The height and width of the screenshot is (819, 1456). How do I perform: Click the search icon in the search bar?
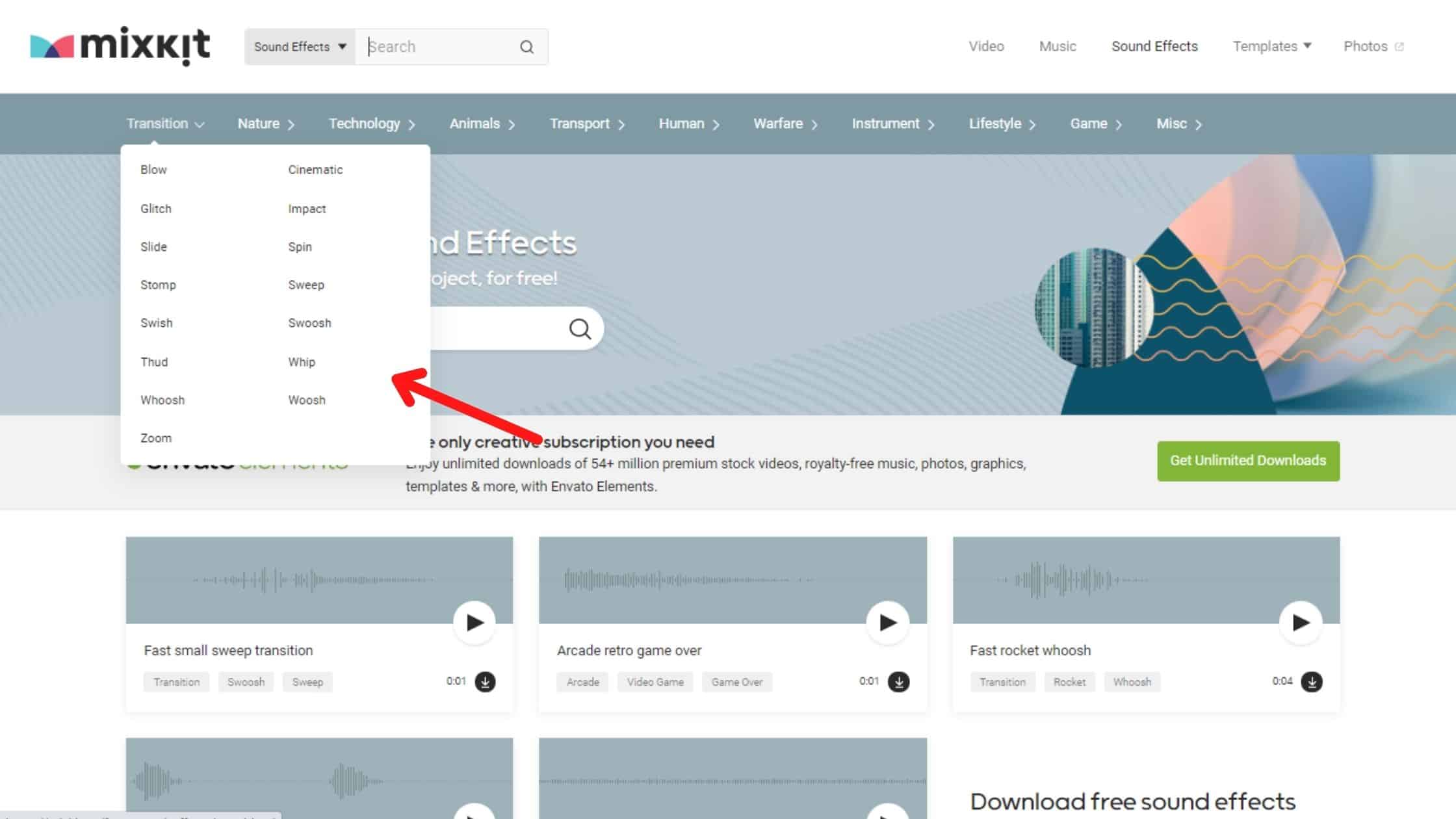[527, 47]
